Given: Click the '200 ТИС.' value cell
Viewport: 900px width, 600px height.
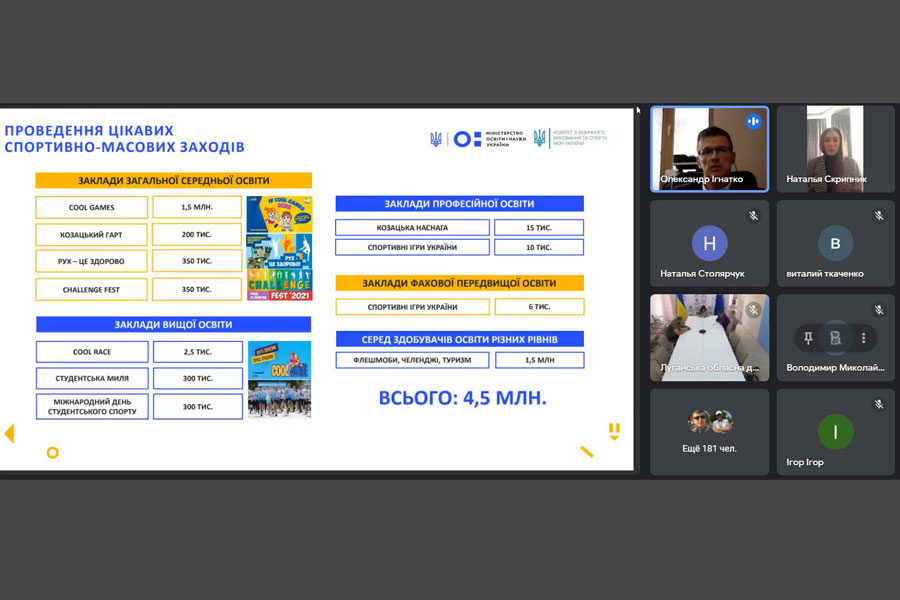Looking at the screenshot, I should click(x=197, y=234).
